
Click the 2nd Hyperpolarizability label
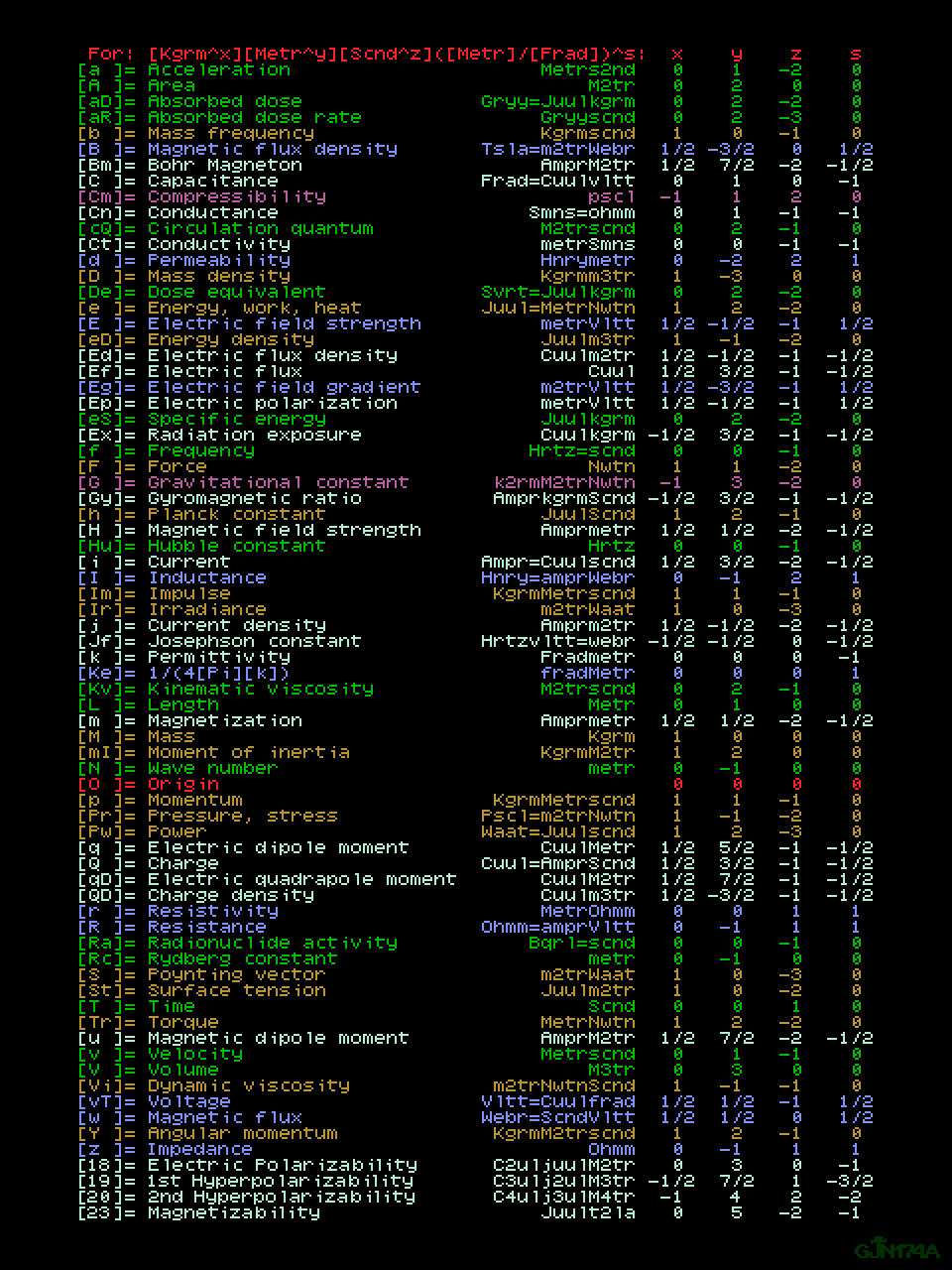click(281, 1197)
